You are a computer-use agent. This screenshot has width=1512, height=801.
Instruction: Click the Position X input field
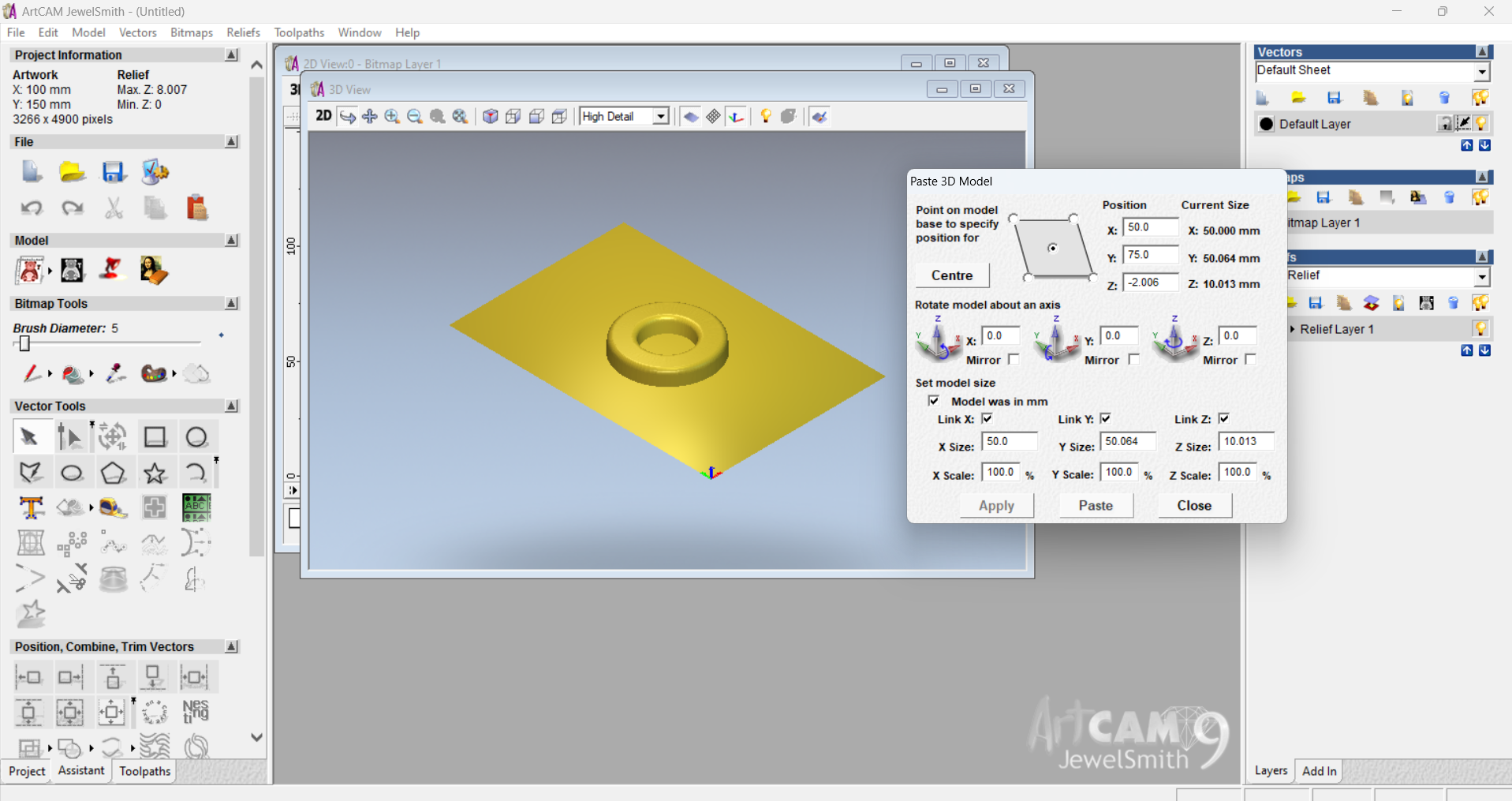pos(1150,227)
